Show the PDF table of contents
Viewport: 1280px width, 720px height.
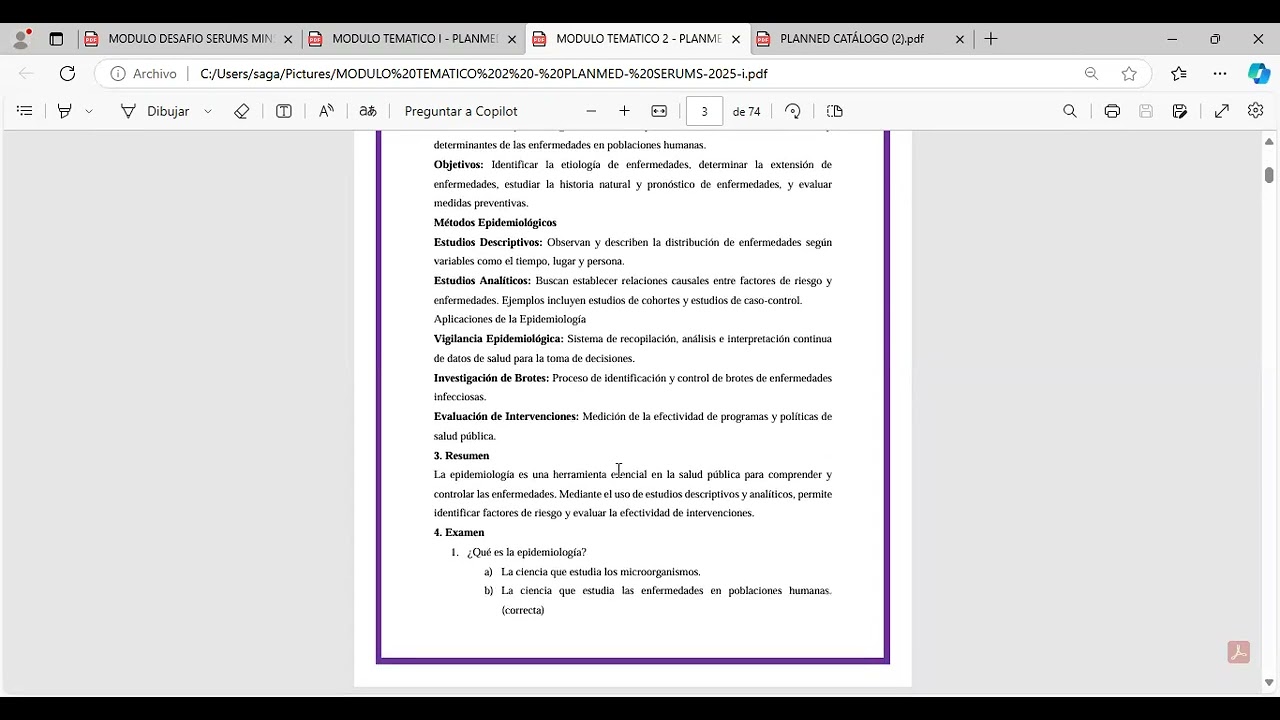click(25, 111)
